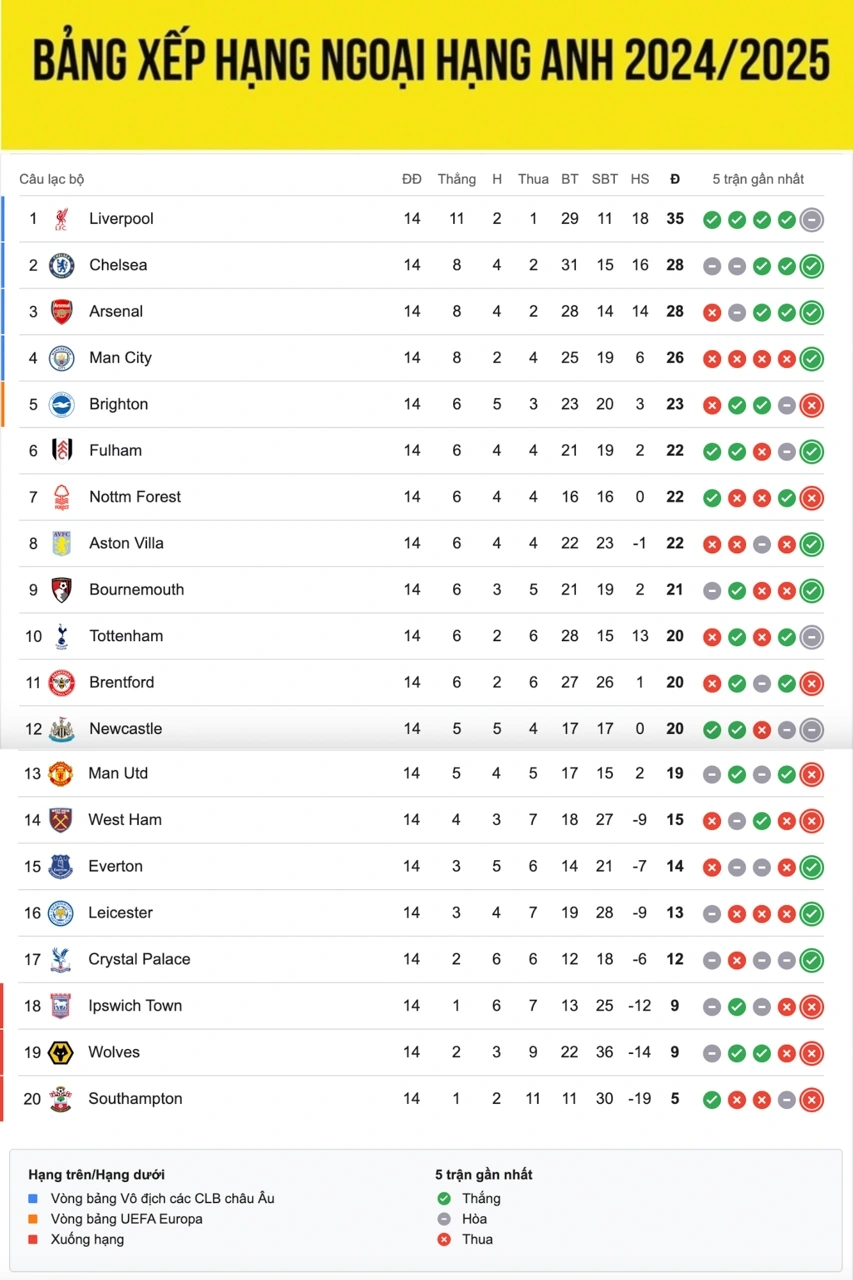Select the Nottm Forest team name
Screen dimensions: 853x1280
pos(135,497)
